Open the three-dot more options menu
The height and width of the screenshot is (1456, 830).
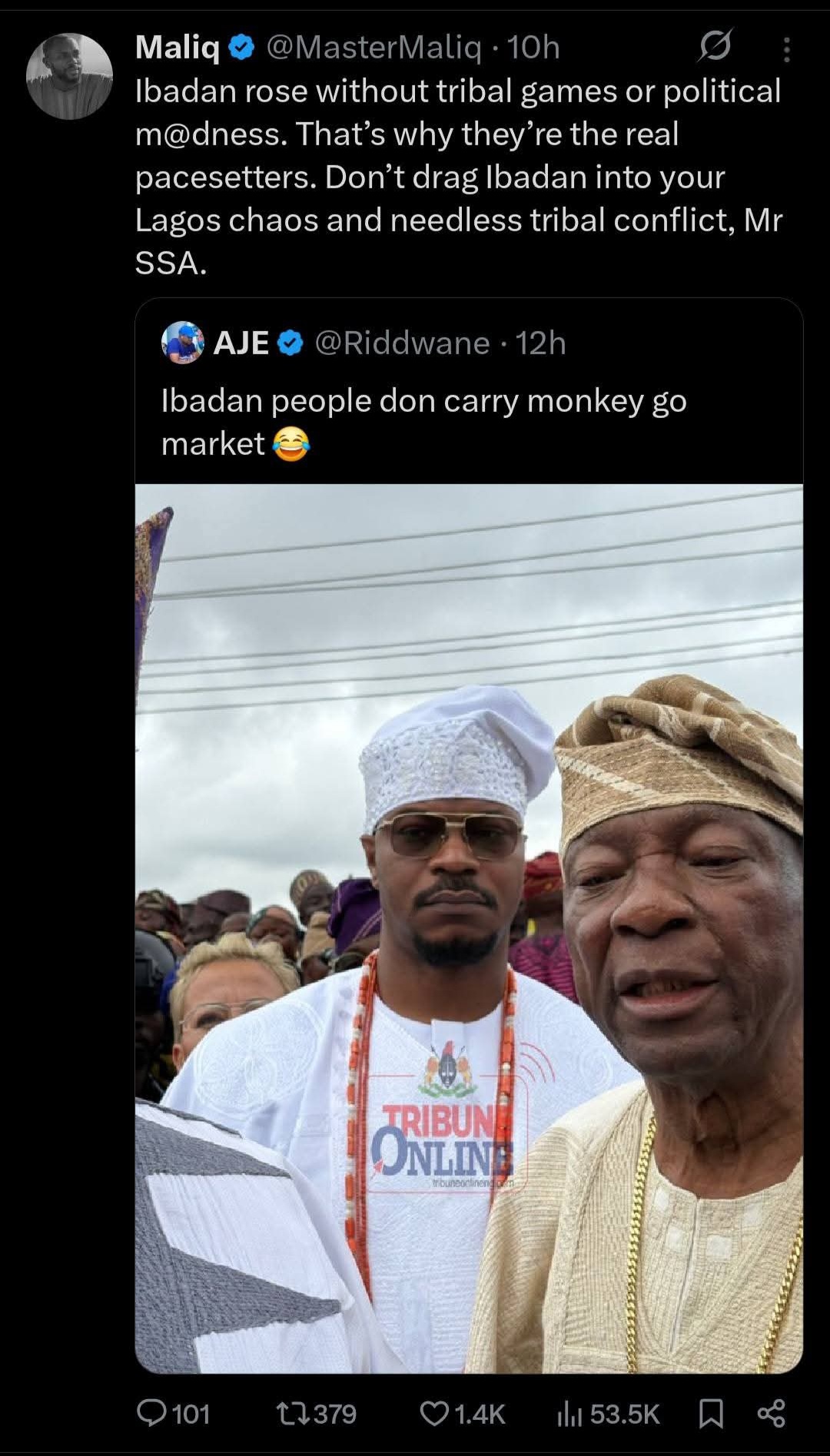[785, 50]
